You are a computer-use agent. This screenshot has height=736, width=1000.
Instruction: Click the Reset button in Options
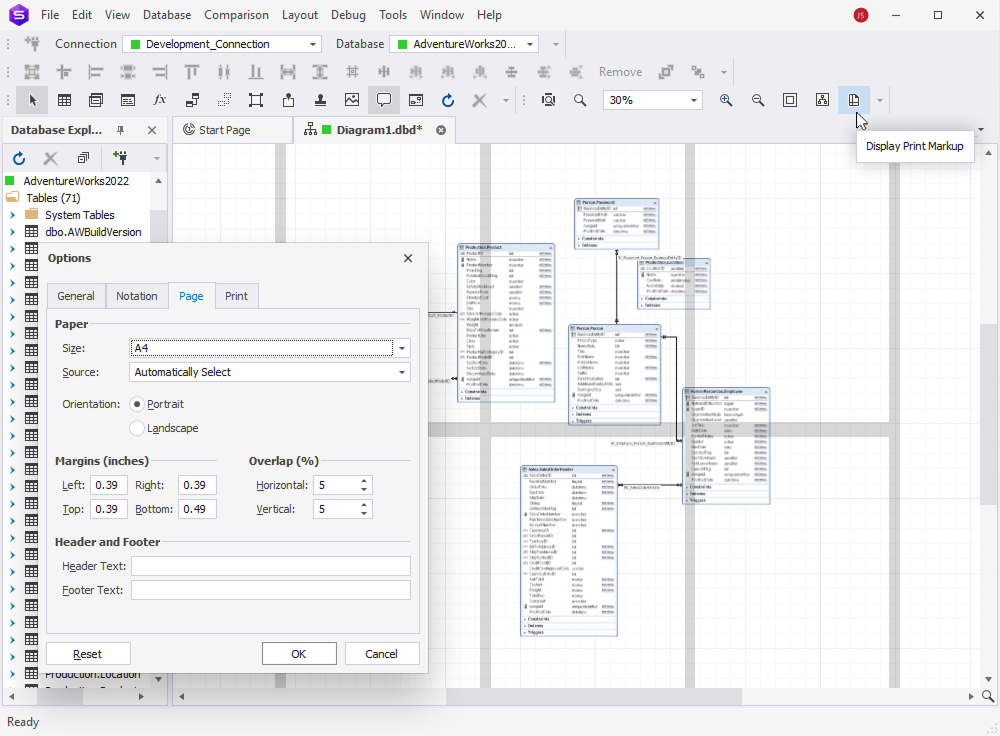coord(88,653)
